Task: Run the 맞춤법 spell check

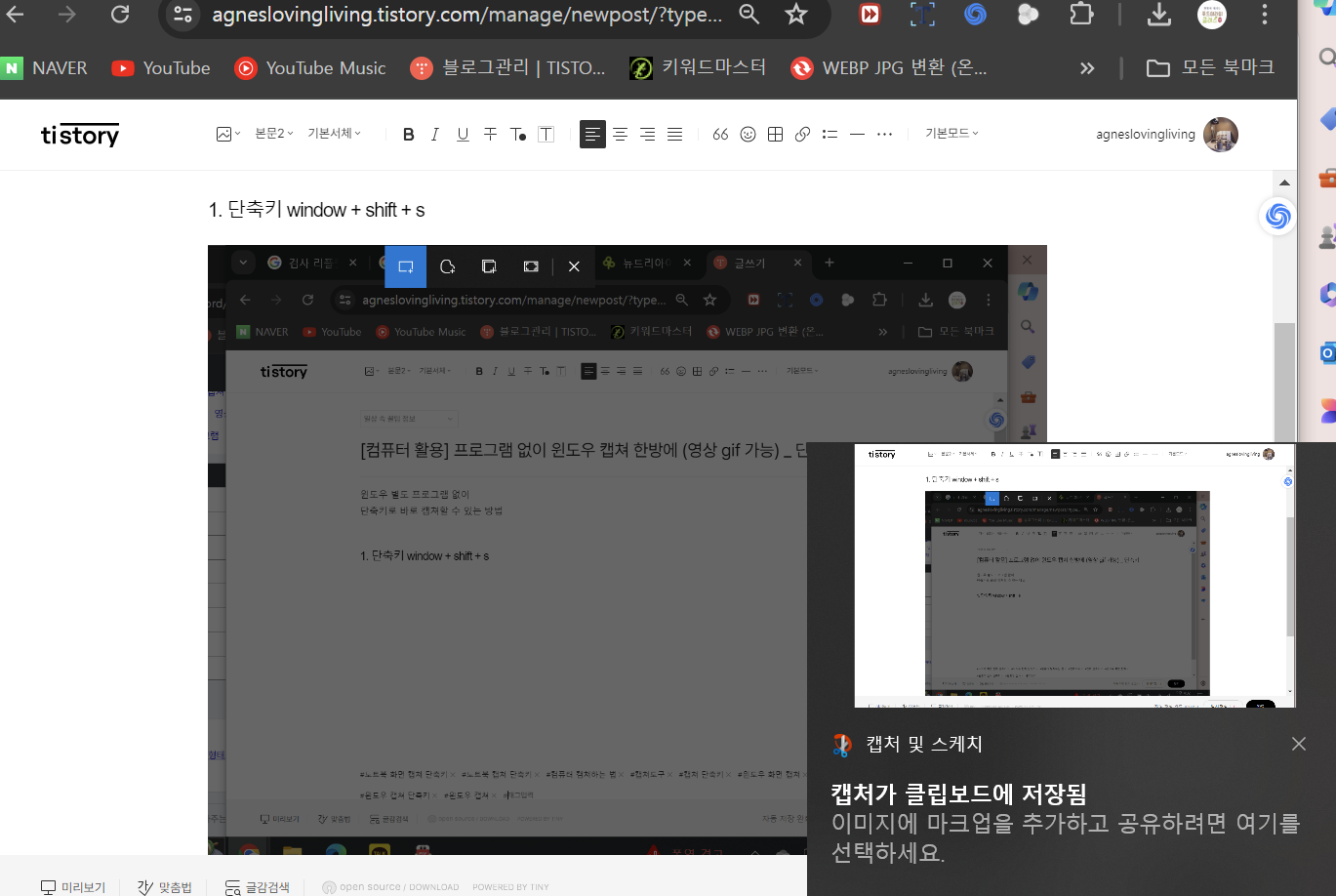Action: coord(164,886)
